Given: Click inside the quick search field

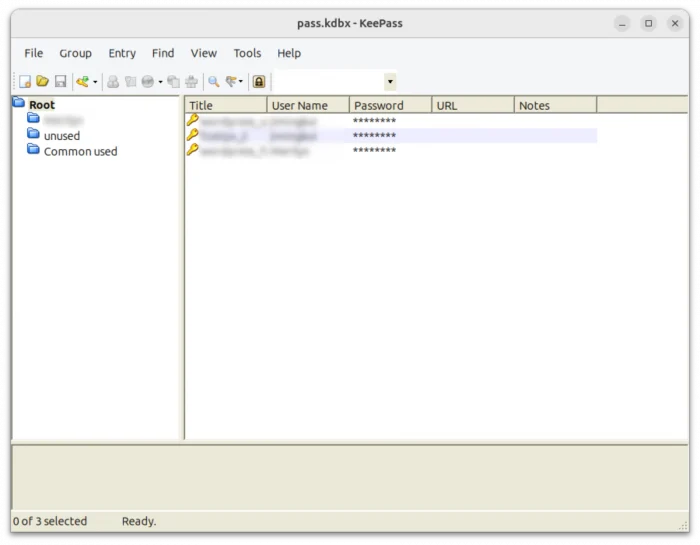Looking at the screenshot, I should tap(327, 82).
